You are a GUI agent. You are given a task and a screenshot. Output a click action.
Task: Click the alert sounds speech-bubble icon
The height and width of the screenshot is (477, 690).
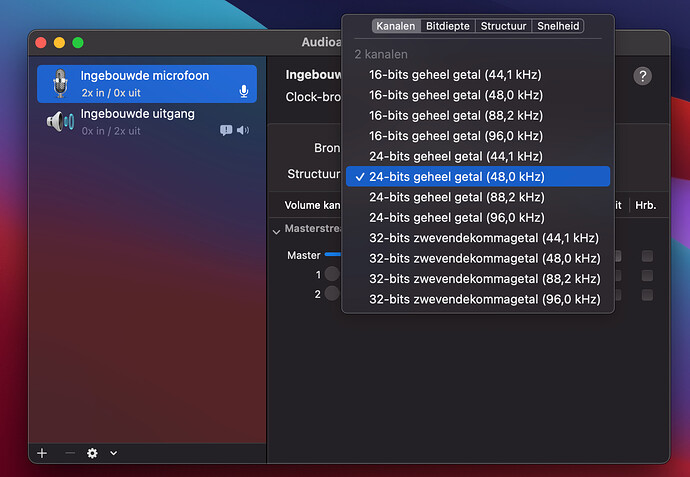click(x=226, y=130)
